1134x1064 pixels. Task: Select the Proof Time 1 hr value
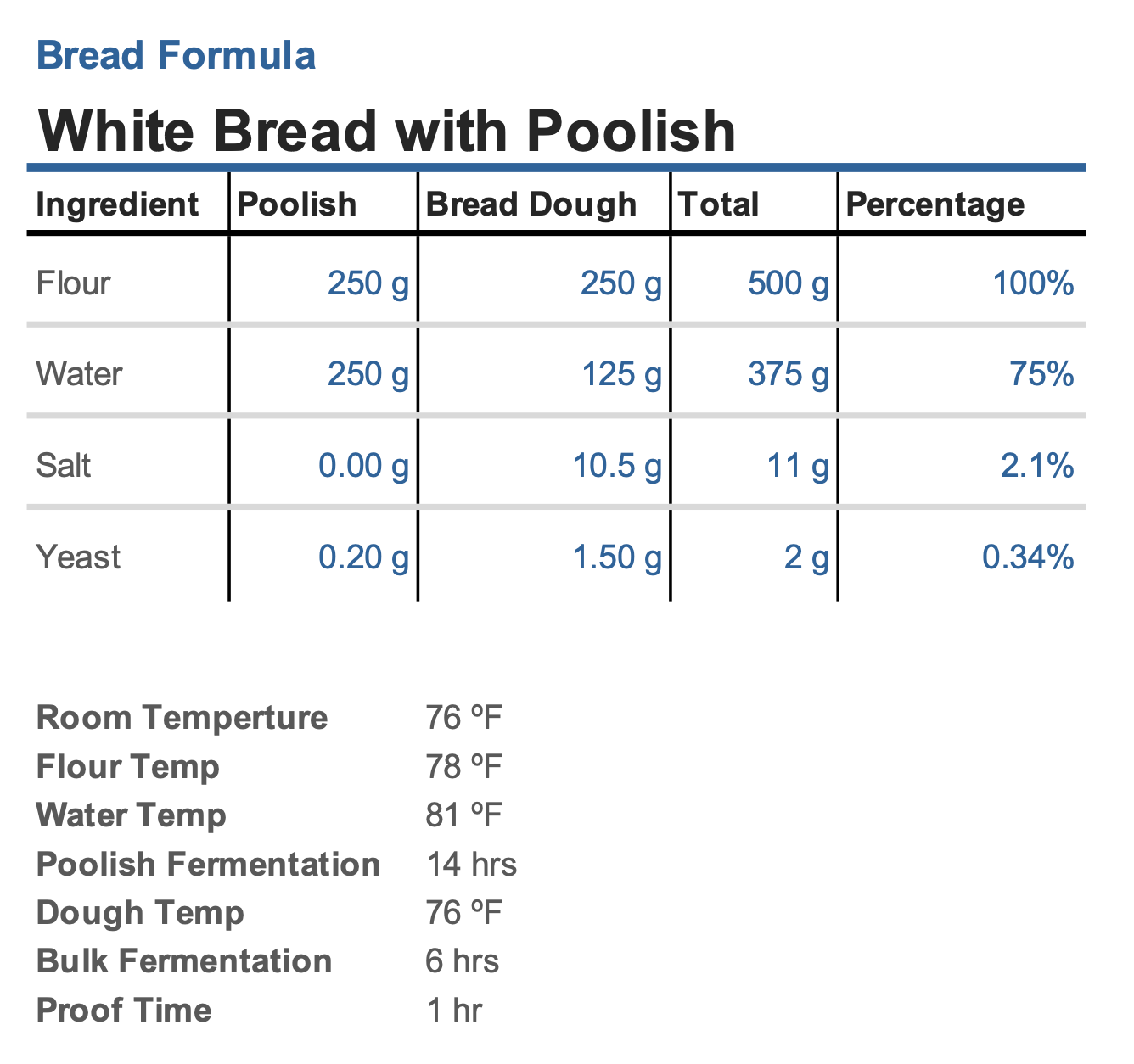click(454, 1011)
